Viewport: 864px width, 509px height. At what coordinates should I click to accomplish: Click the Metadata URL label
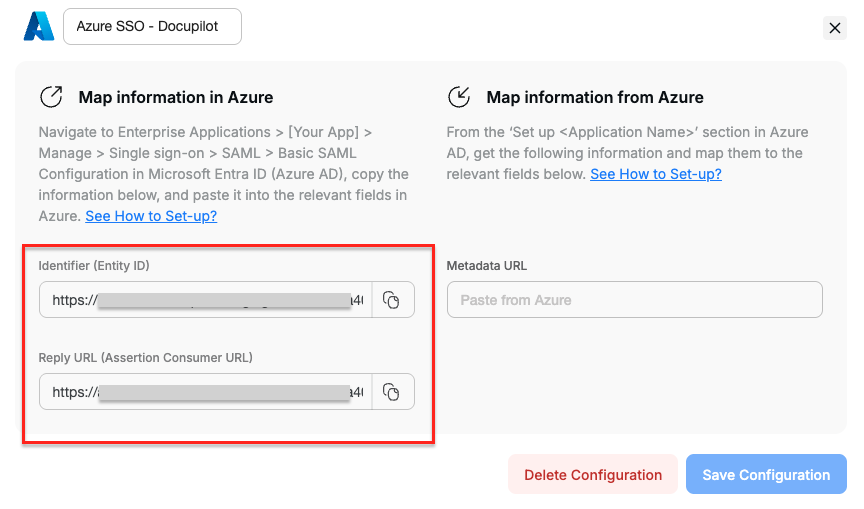pos(487,266)
